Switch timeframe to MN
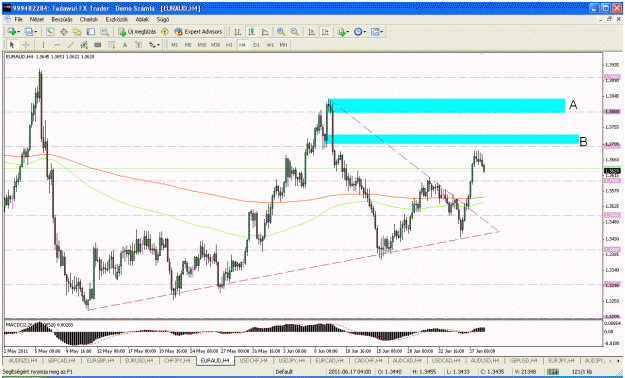The image size is (625, 378). (283, 45)
